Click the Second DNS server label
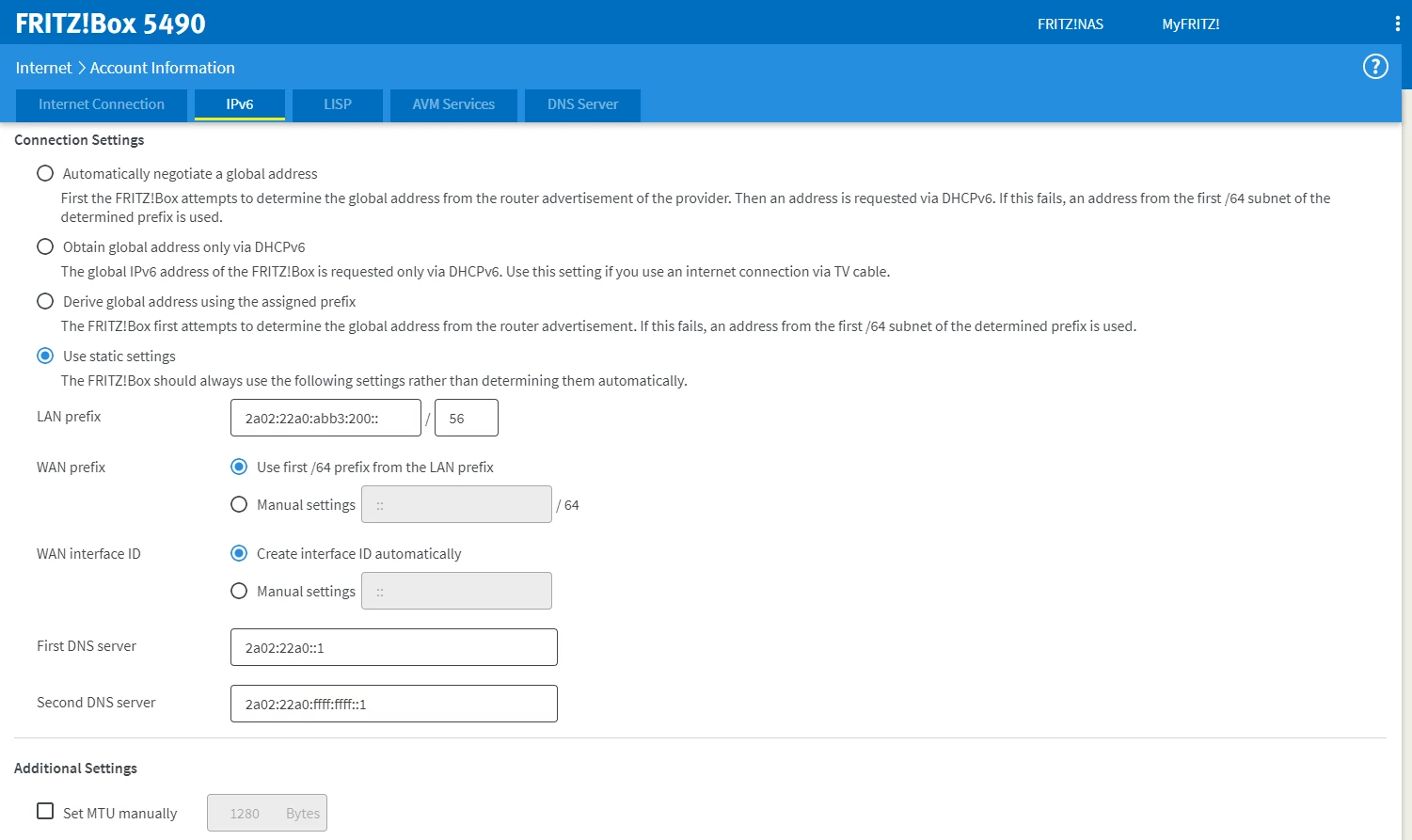Image resolution: width=1412 pixels, height=840 pixels. coord(96,703)
